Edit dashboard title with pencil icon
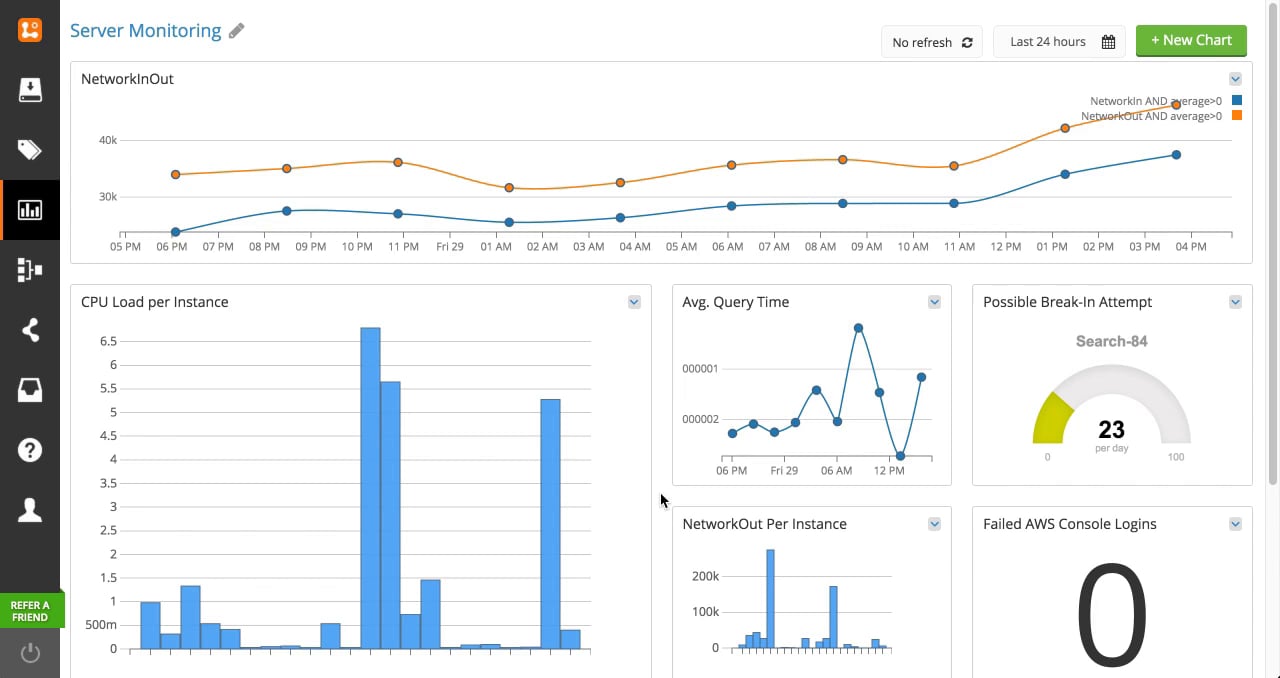This screenshot has width=1280, height=678. 236,31
